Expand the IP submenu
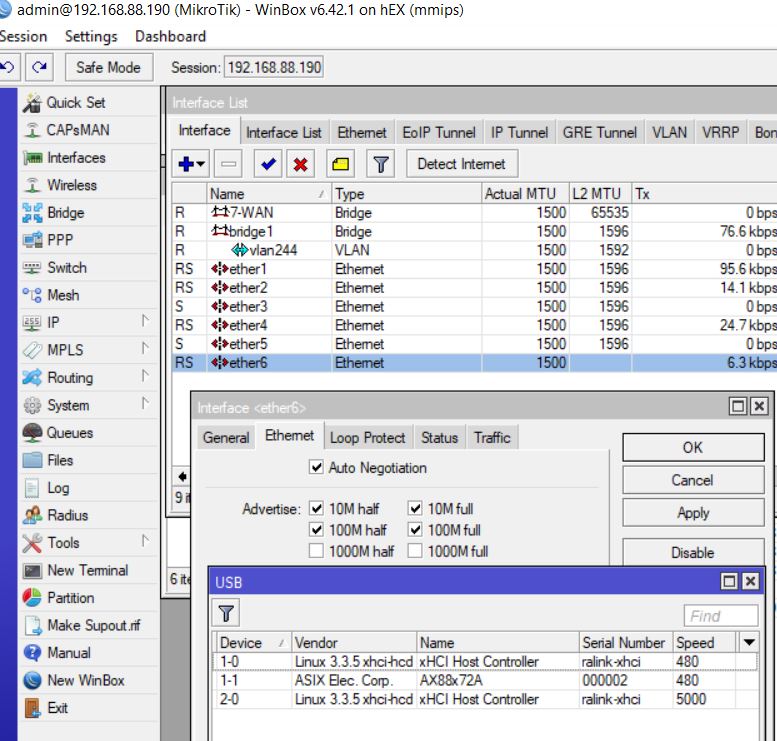This screenshot has height=741, width=777. pyautogui.click(x=145, y=321)
